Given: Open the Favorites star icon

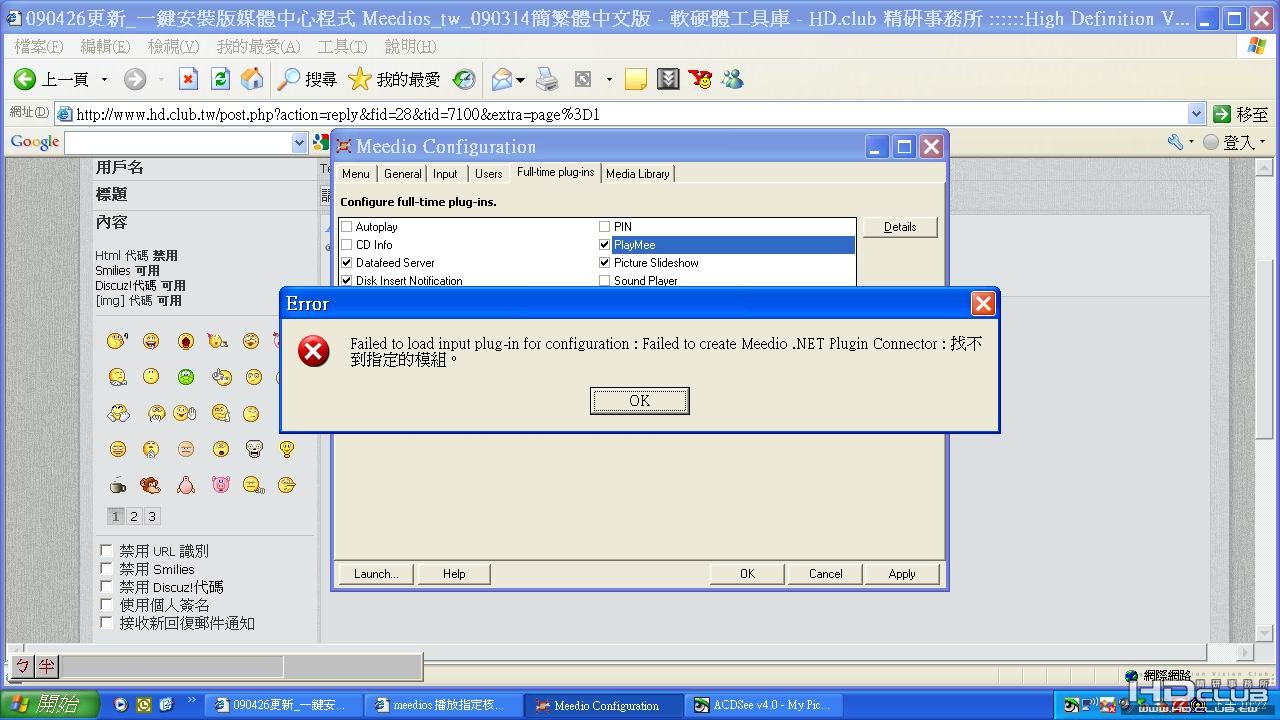Looking at the screenshot, I should 360,79.
